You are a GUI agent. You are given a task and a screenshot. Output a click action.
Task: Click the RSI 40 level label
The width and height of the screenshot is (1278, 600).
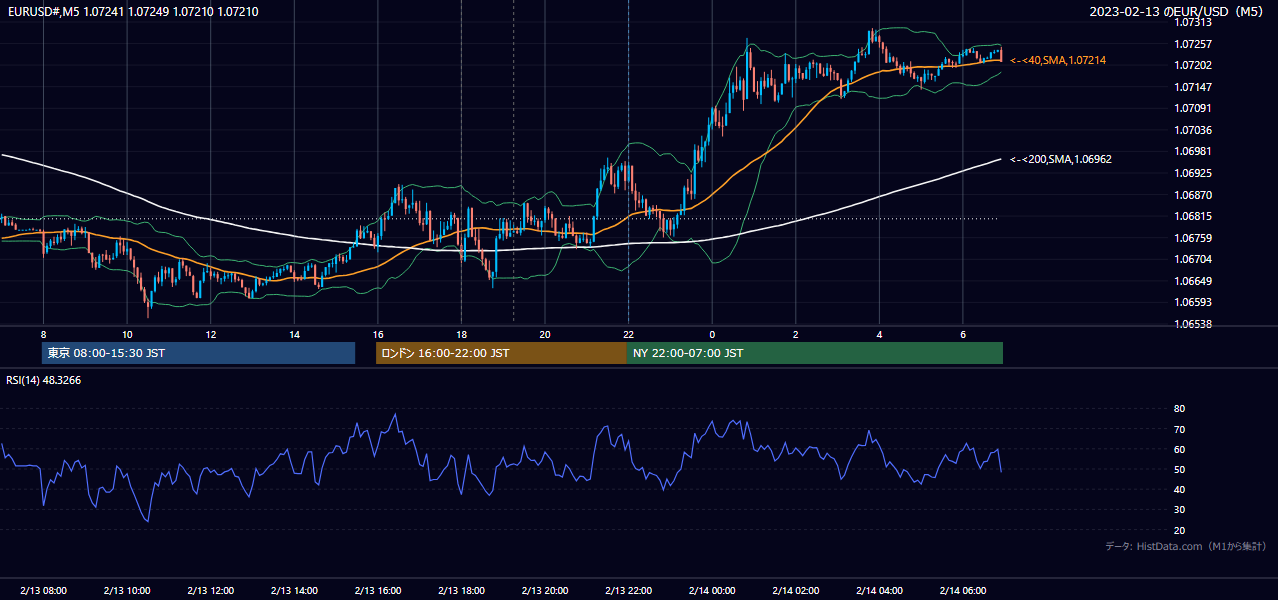1179,489
